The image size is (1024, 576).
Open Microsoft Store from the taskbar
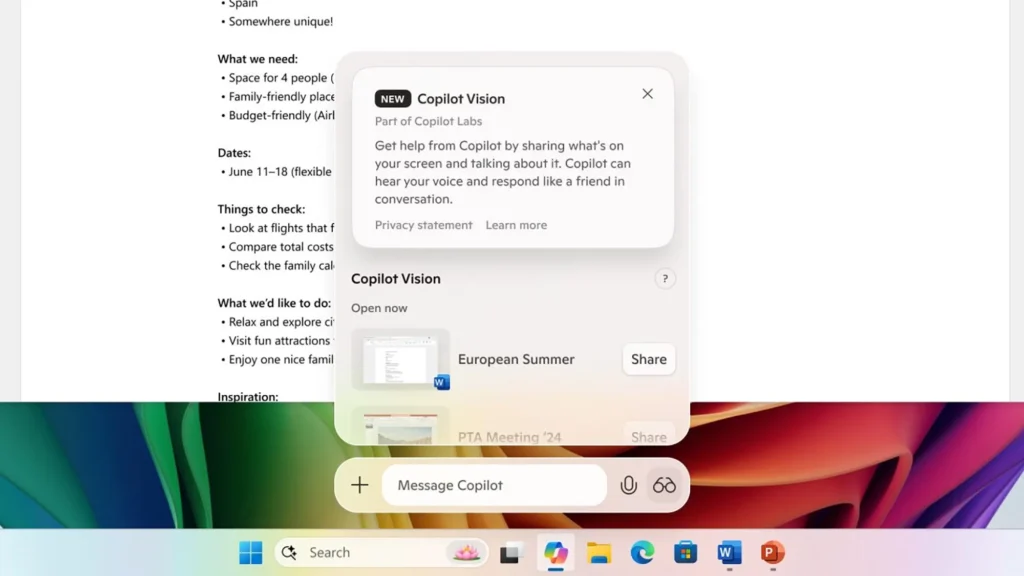pyautogui.click(x=685, y=552)
